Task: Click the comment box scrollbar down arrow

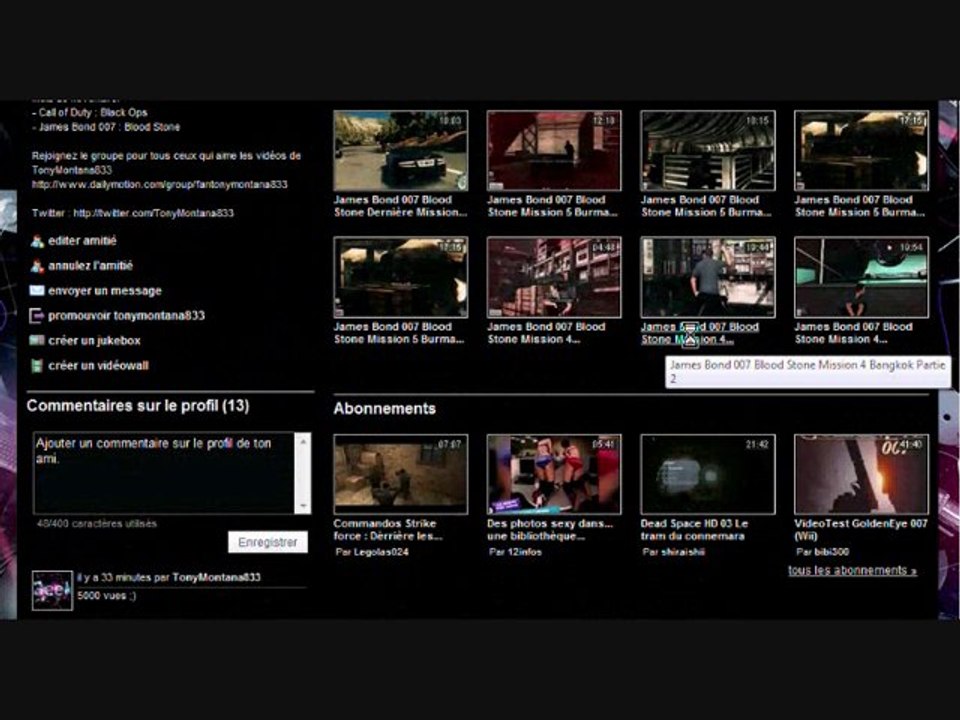Action: pos(303,506)
